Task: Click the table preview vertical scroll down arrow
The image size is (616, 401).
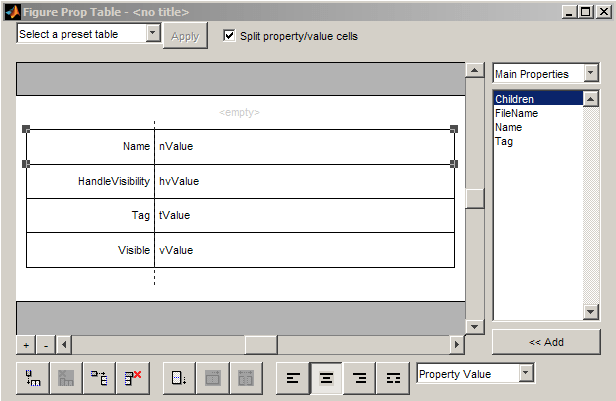Action: point(475,326)
